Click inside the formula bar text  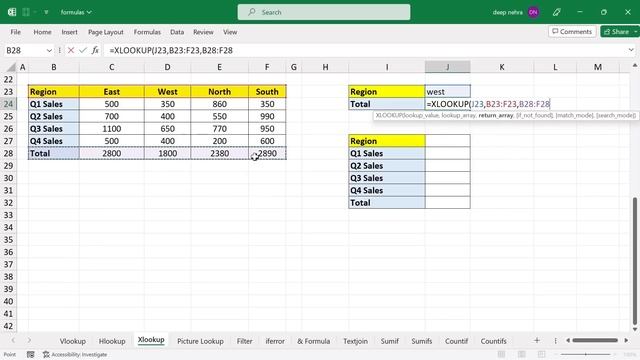171,50
